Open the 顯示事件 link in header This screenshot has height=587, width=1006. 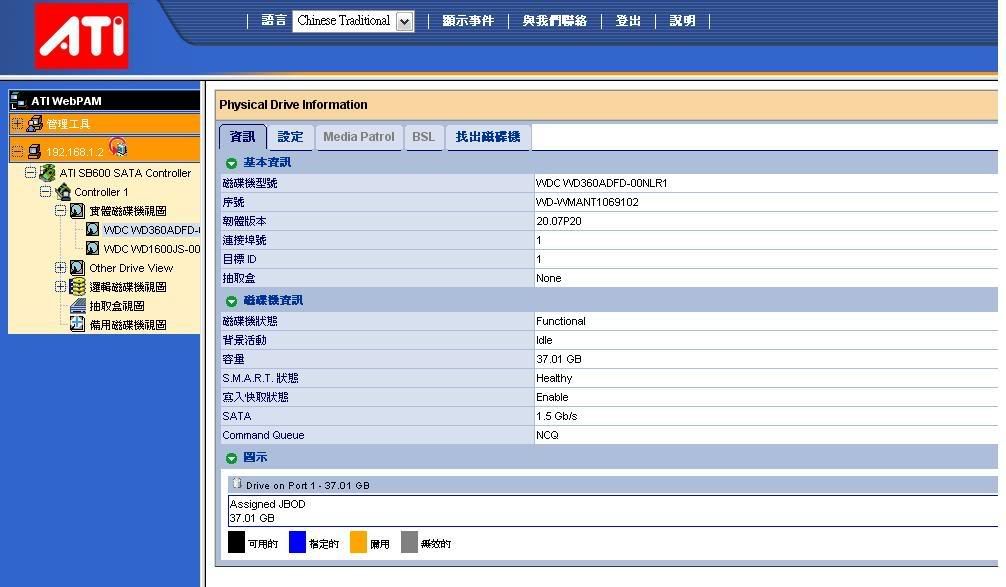pyautogui.click(x=468, y=21)
